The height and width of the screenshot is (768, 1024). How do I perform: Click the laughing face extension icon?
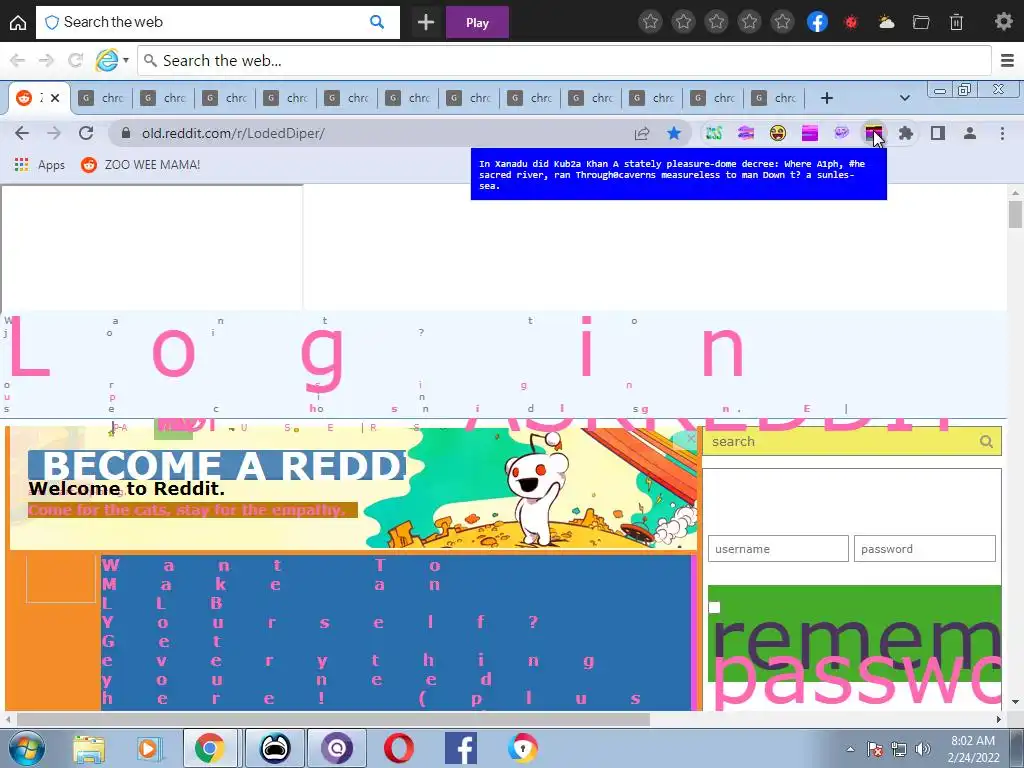tap(777, 133)
